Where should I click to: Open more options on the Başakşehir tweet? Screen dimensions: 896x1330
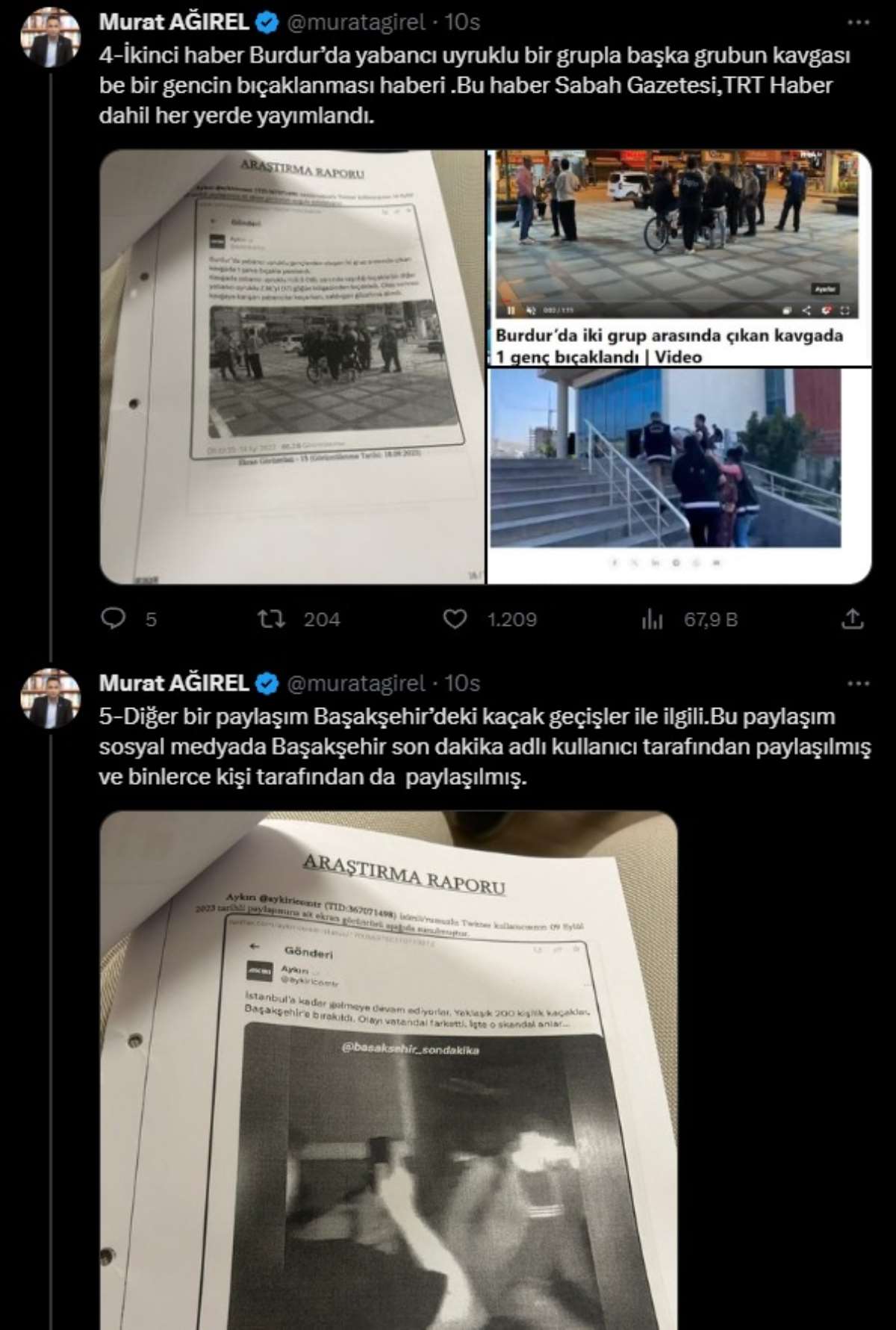tap(859, 683)
